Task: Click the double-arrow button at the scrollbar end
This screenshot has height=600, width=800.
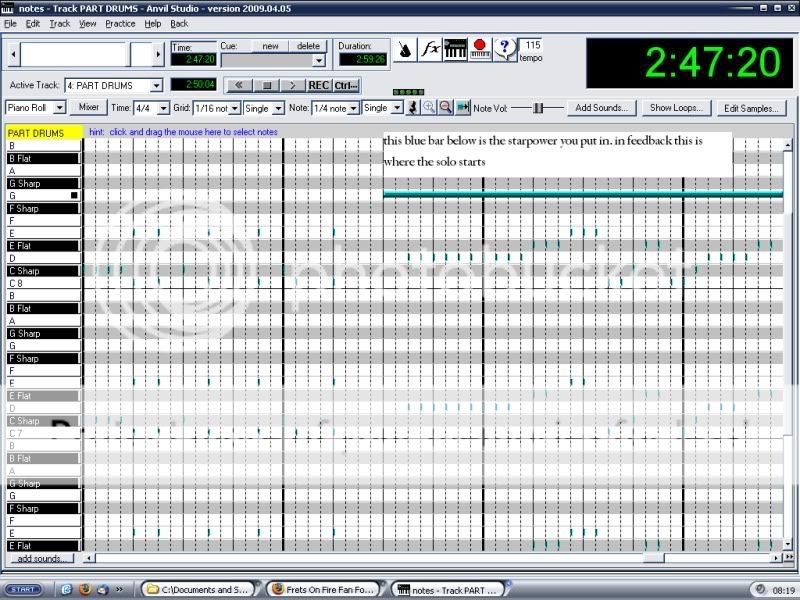Action: point(789,558)
